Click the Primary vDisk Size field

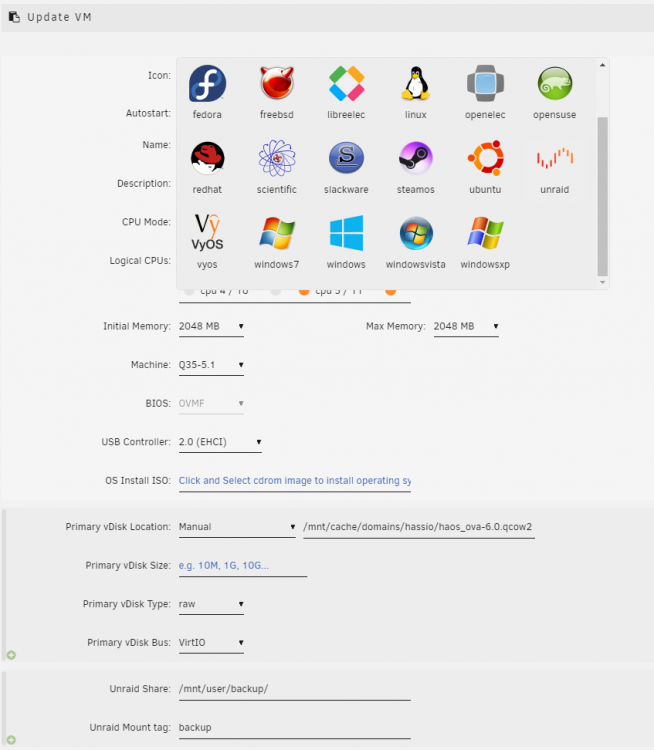[x=243, y=565]
